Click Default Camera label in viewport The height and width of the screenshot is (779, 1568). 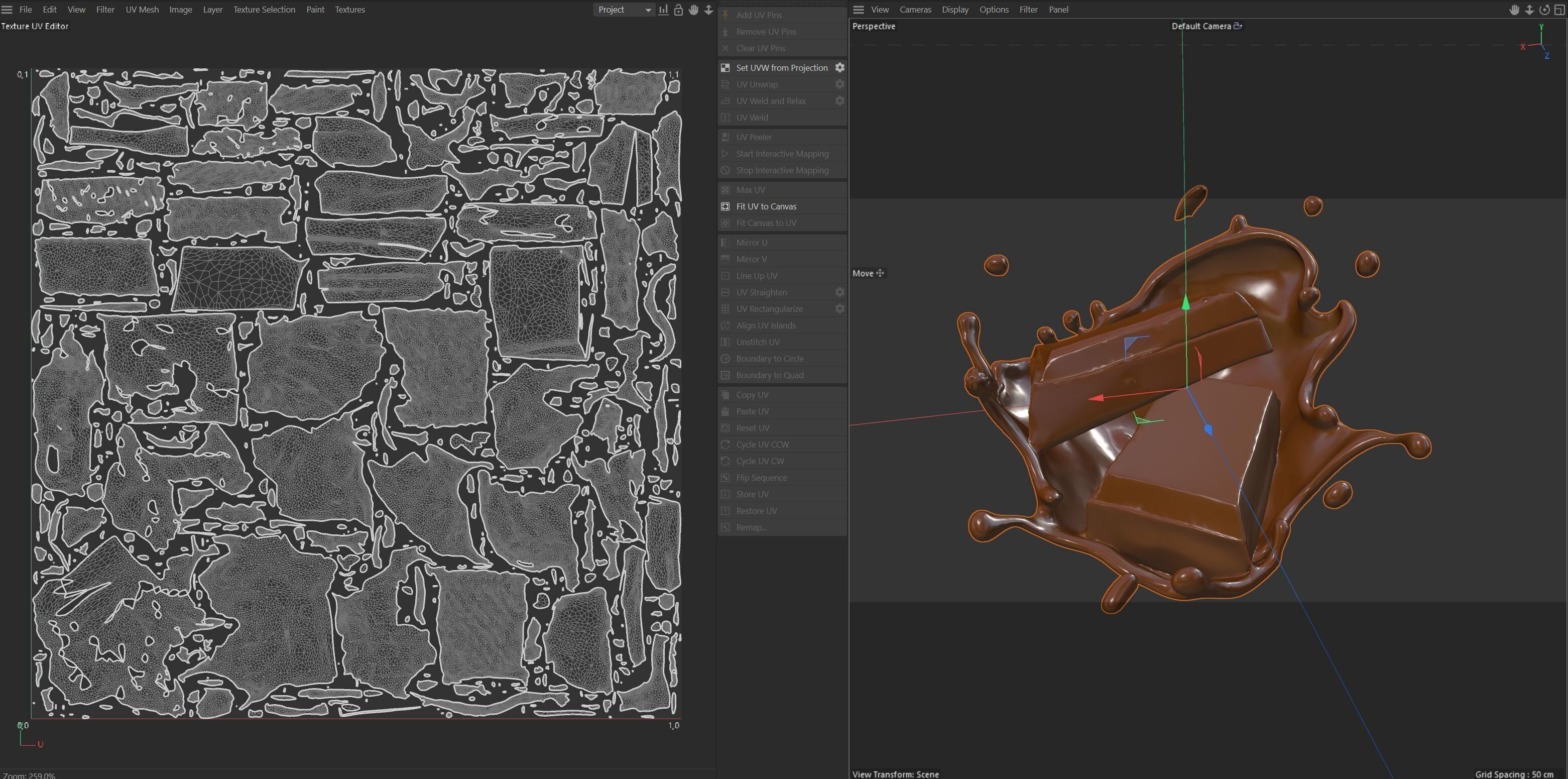pyautogui.click(x=1201, y=26)
